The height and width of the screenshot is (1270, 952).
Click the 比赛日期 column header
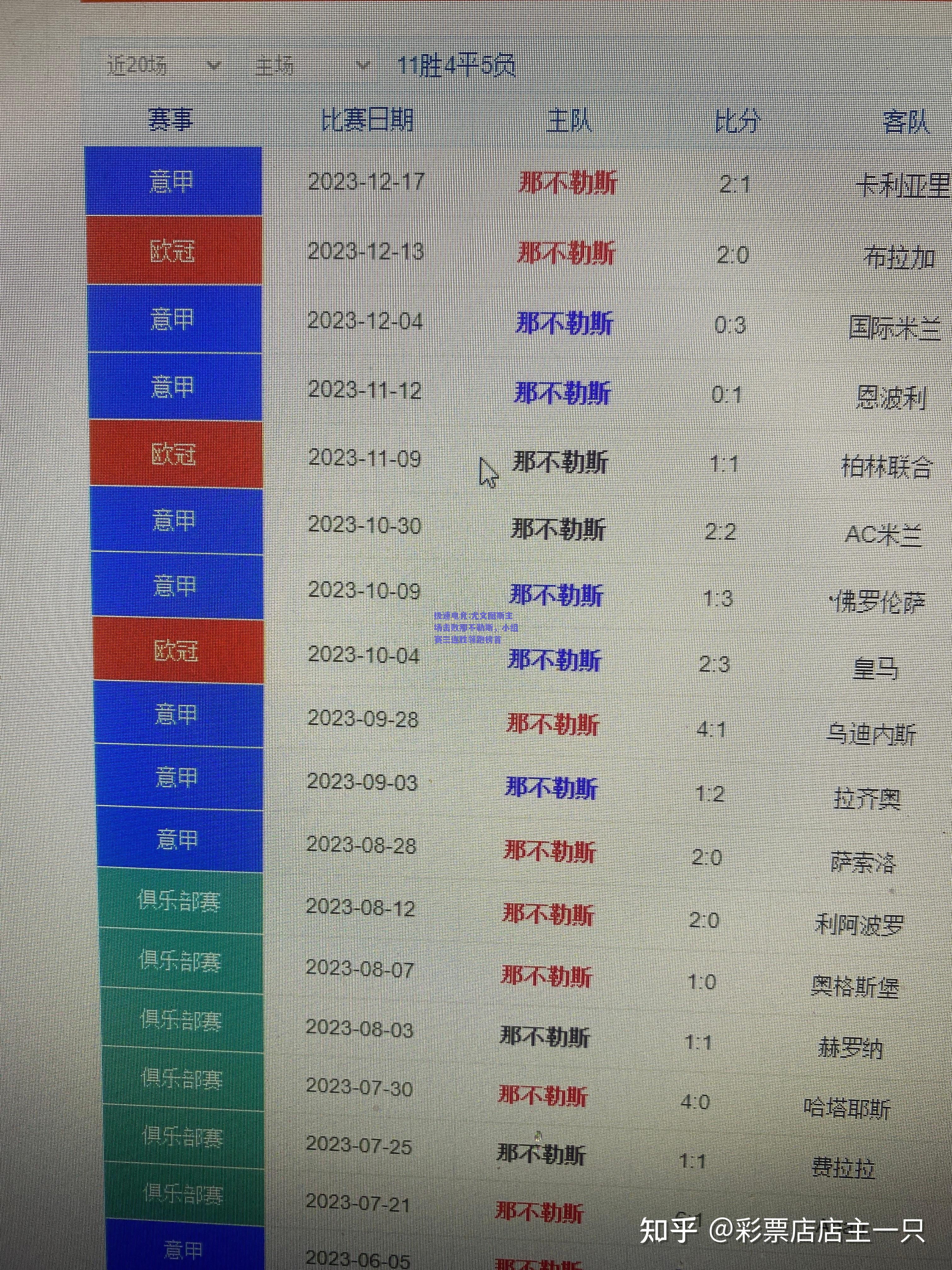click(x=367, y=120)
